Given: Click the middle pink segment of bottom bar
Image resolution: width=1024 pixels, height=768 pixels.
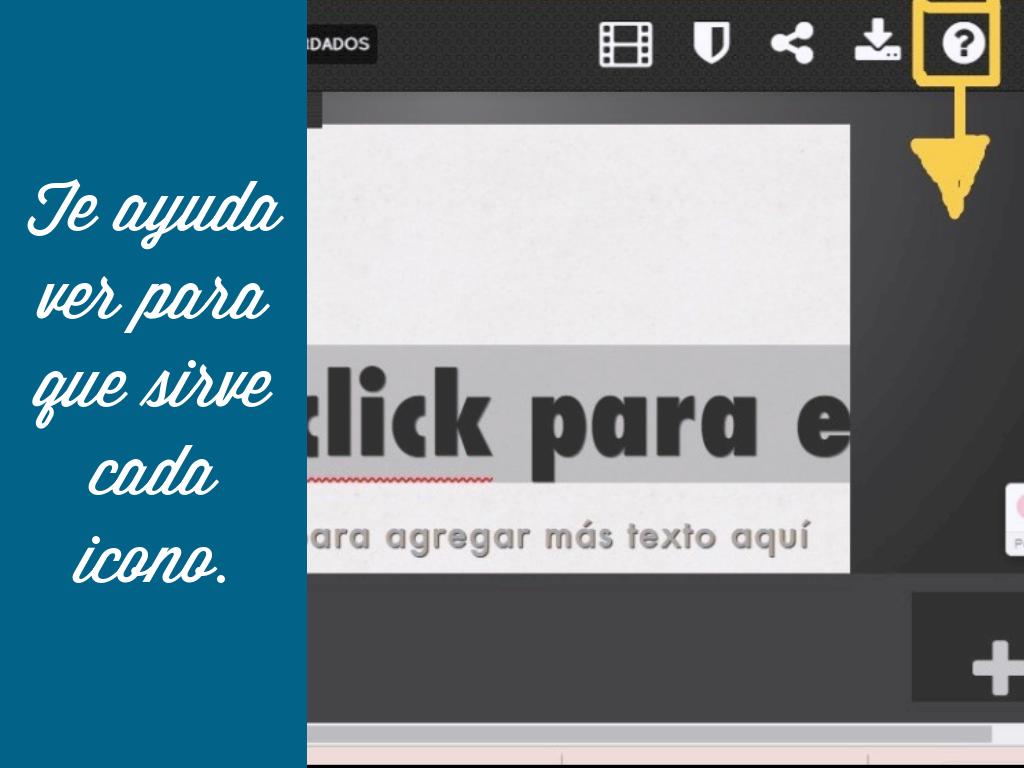Looking at the screenshot, I should (x=715, y=757).
